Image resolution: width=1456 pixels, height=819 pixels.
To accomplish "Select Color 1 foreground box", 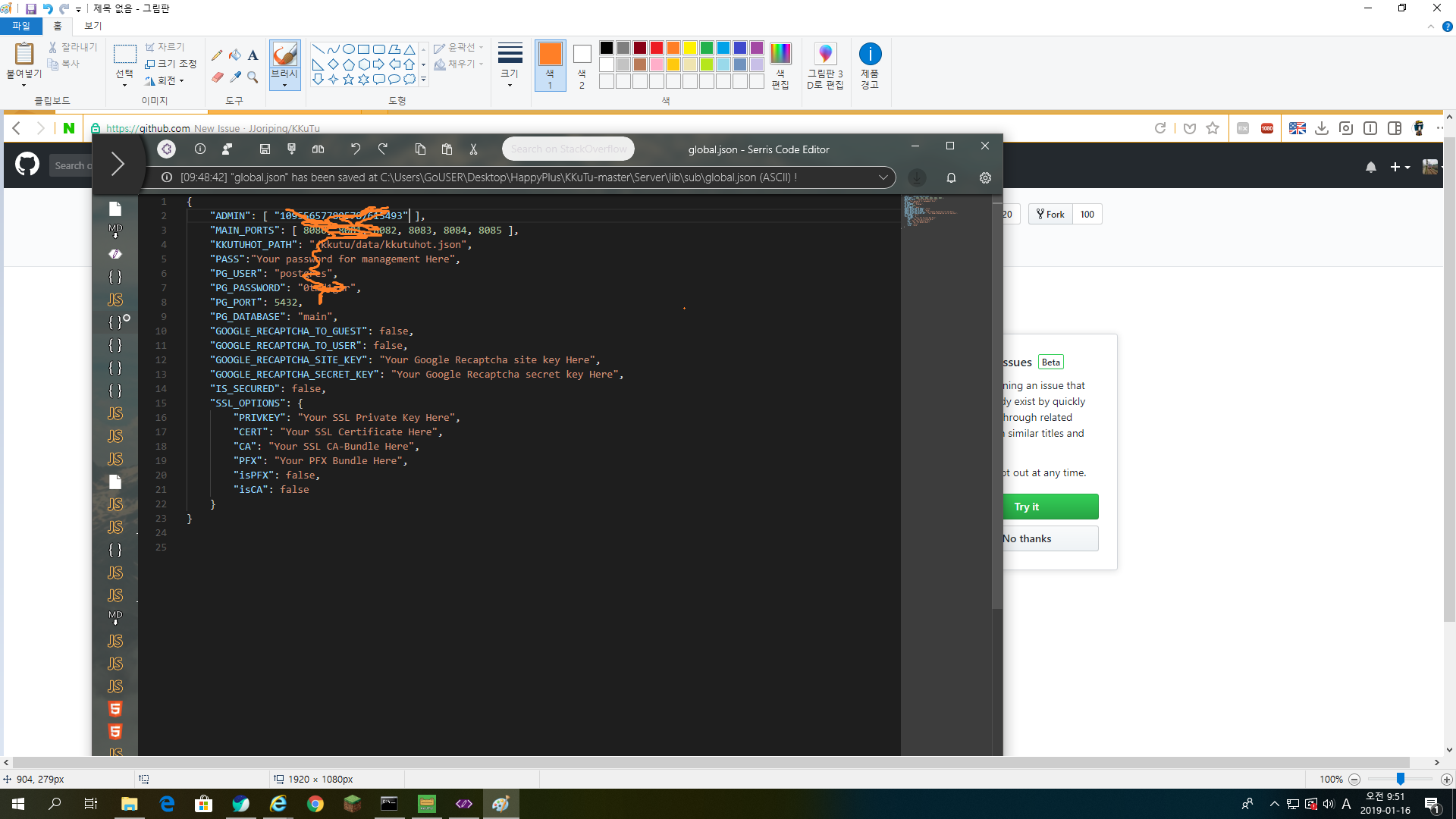I will 551,66.
